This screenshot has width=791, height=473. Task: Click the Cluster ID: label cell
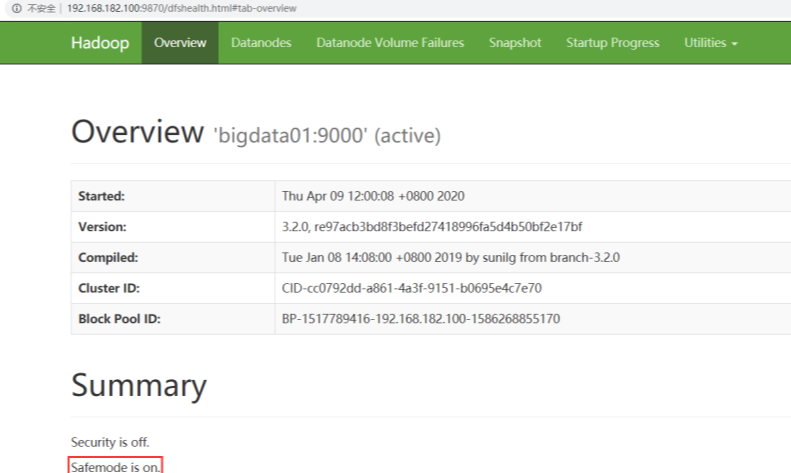tap(173, 288)
